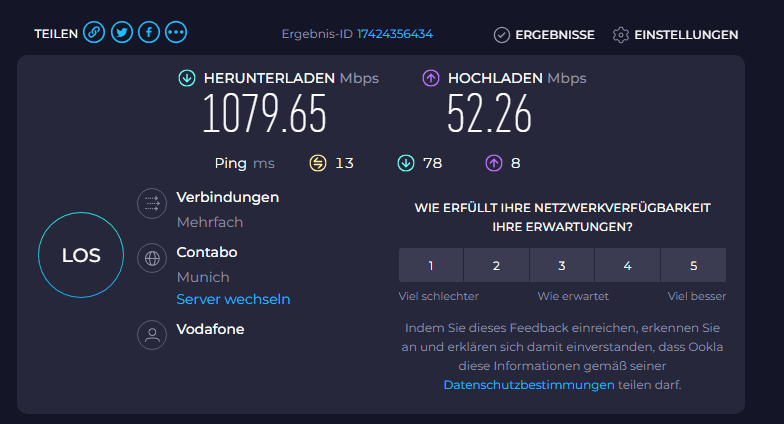Viewport: 784px width, 424px height.
Task: Click the Hochladen upload arrow icon
Action: pos(431,78)
